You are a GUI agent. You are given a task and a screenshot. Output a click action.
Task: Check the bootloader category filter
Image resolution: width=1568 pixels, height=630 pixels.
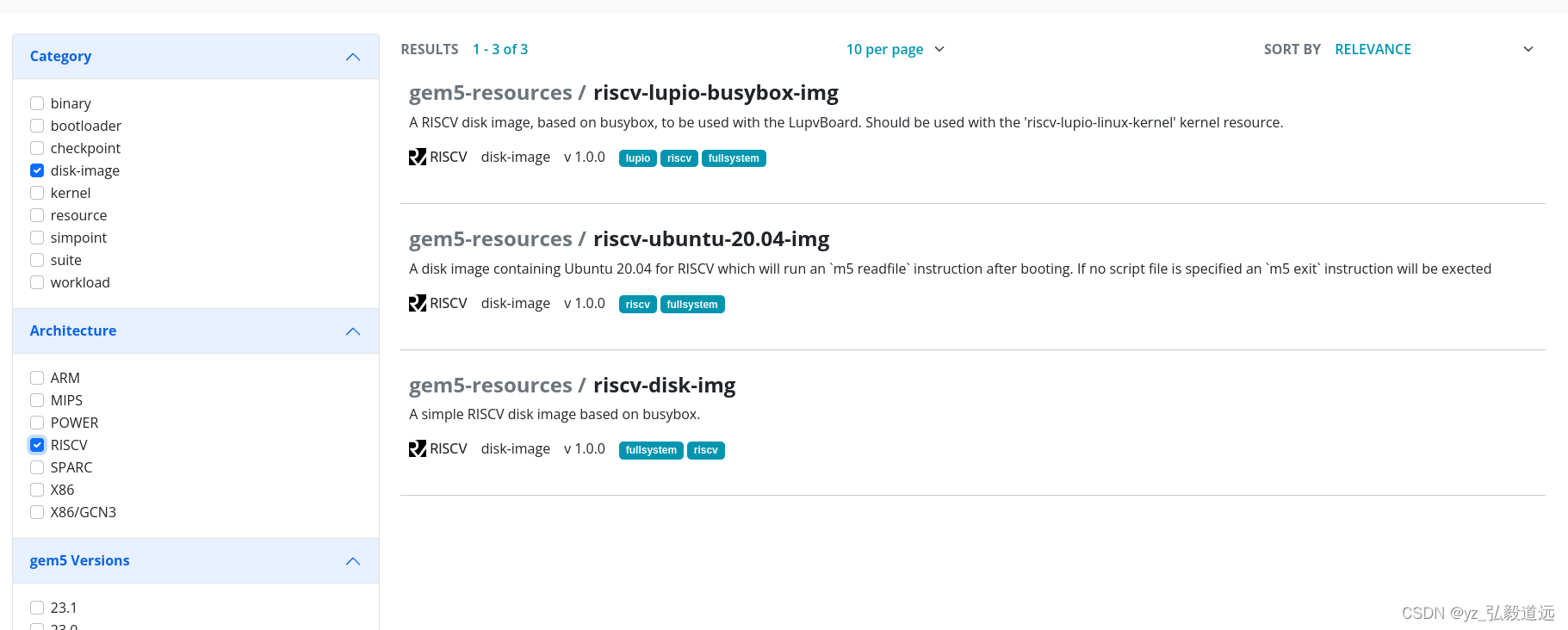pyautogui.click(x=37, y=126)
